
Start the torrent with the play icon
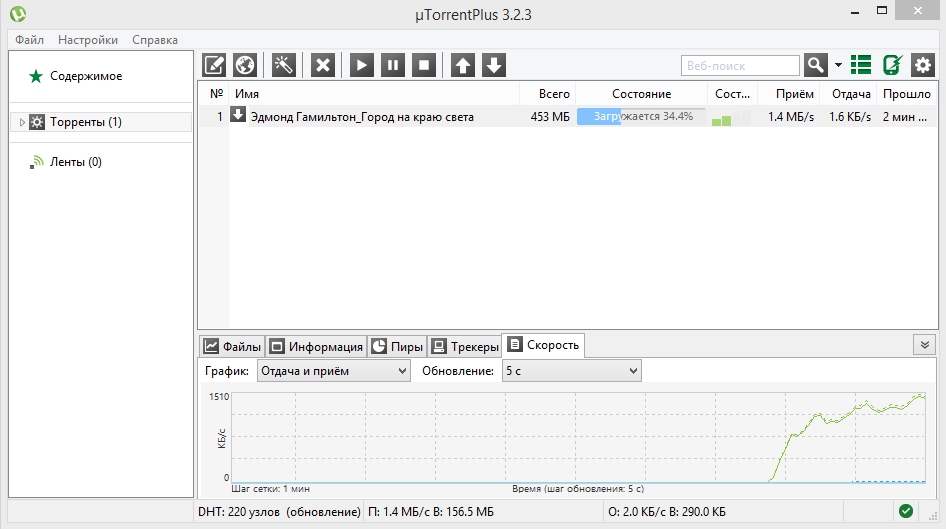(361, 65)
